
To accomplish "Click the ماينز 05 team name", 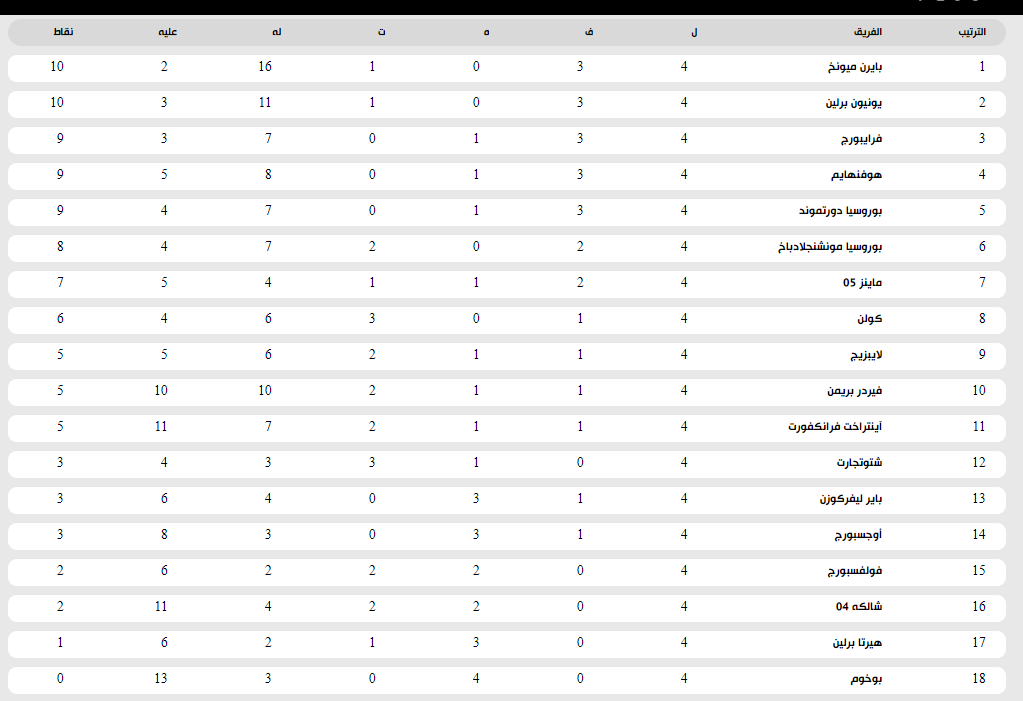I will (x=863, y=283).
